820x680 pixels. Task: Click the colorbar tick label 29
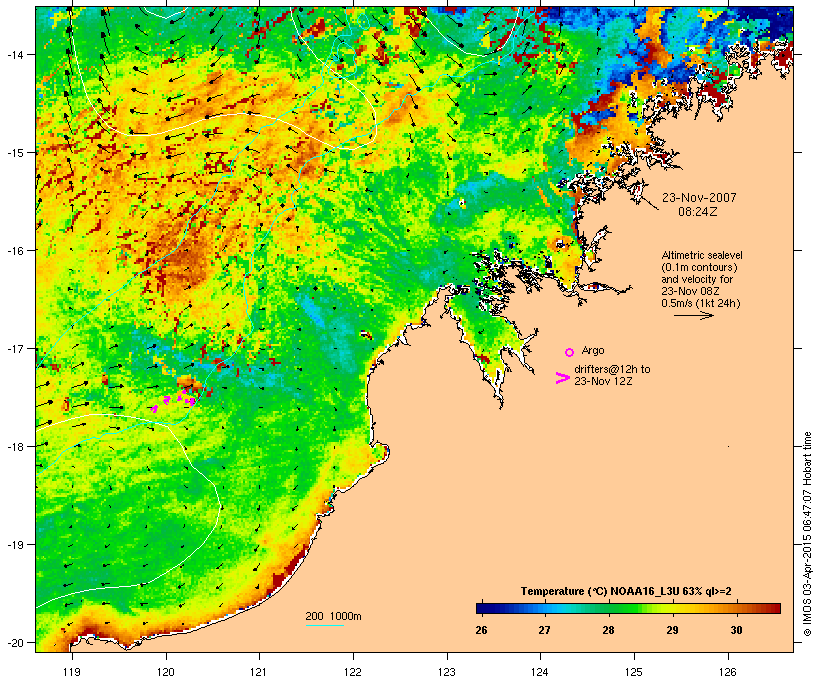pos(673,630)
